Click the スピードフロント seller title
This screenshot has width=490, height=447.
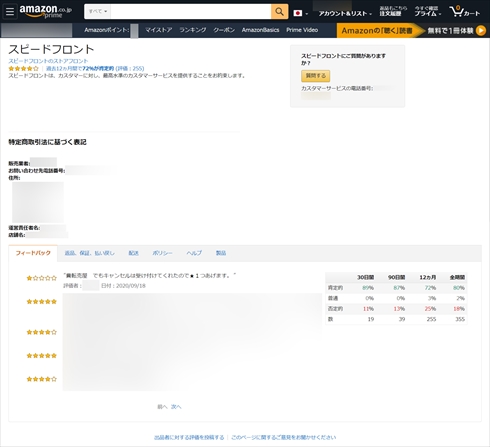point(51,49)
